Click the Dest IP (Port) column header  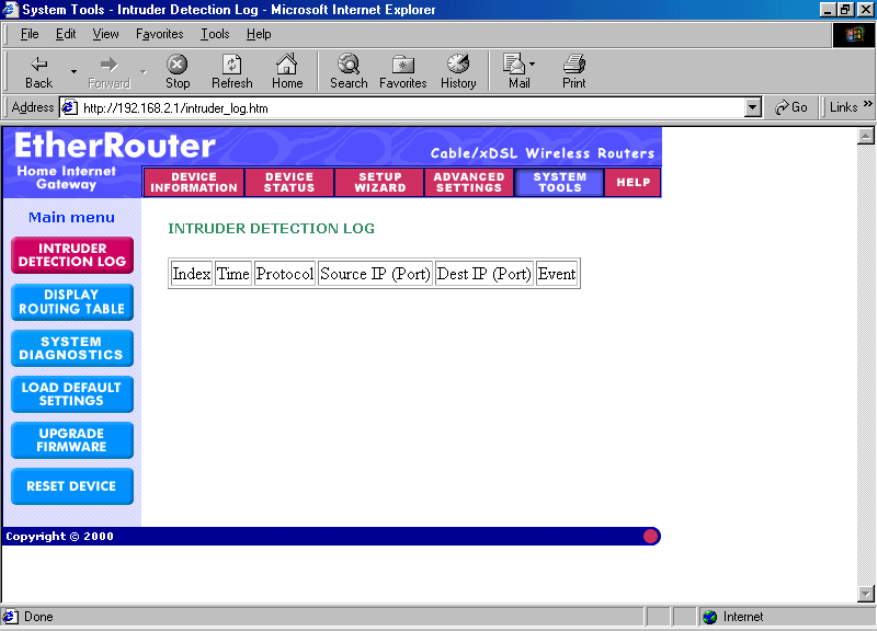point(484,274)
